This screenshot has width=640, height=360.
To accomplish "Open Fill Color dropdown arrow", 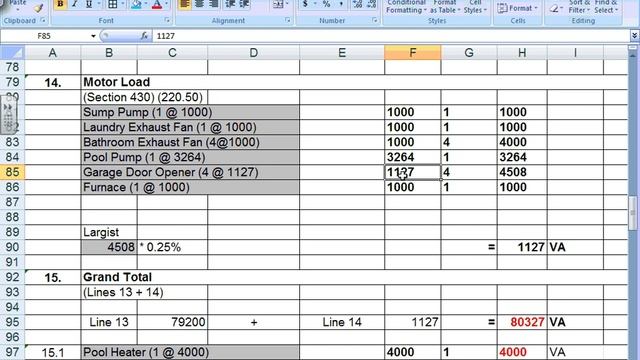I will coord(145,4).
